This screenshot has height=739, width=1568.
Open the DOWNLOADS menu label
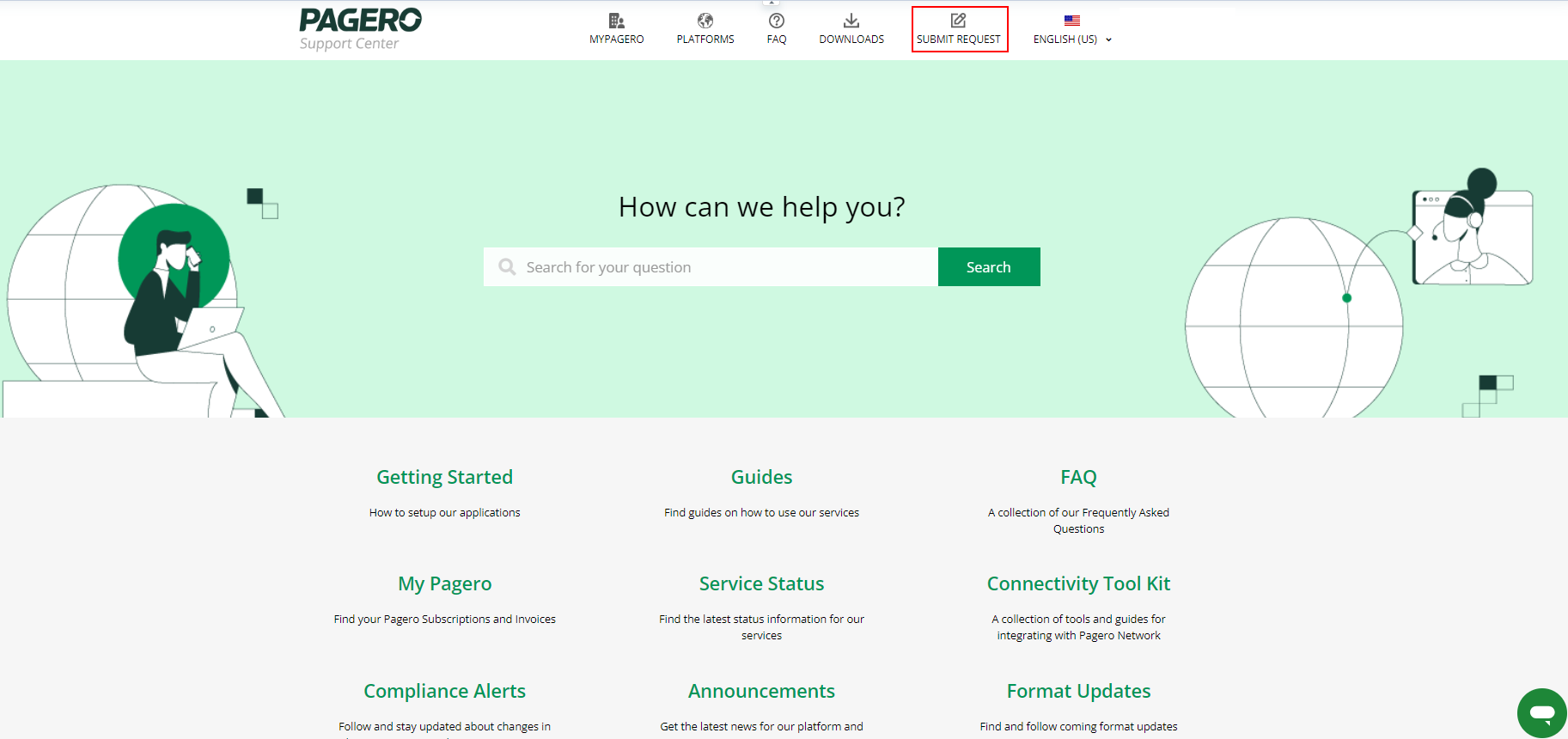point(851,40)
